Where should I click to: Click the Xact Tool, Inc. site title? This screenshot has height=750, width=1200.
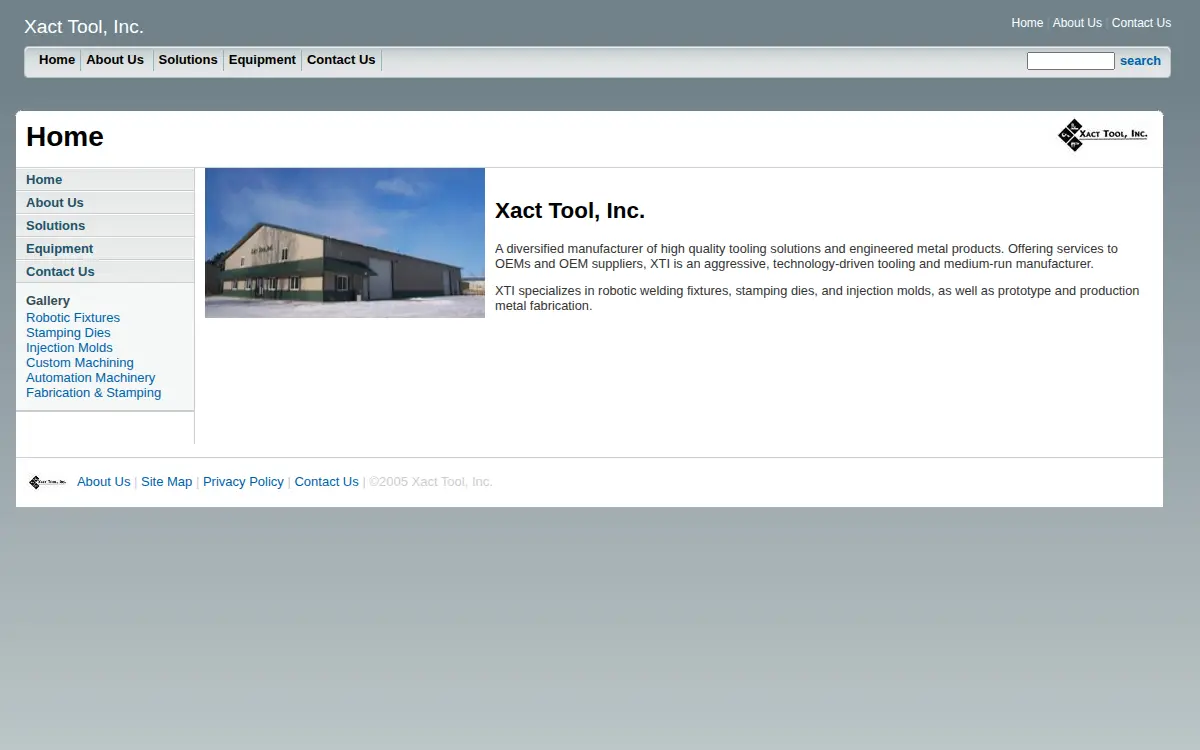pos(84,27)
